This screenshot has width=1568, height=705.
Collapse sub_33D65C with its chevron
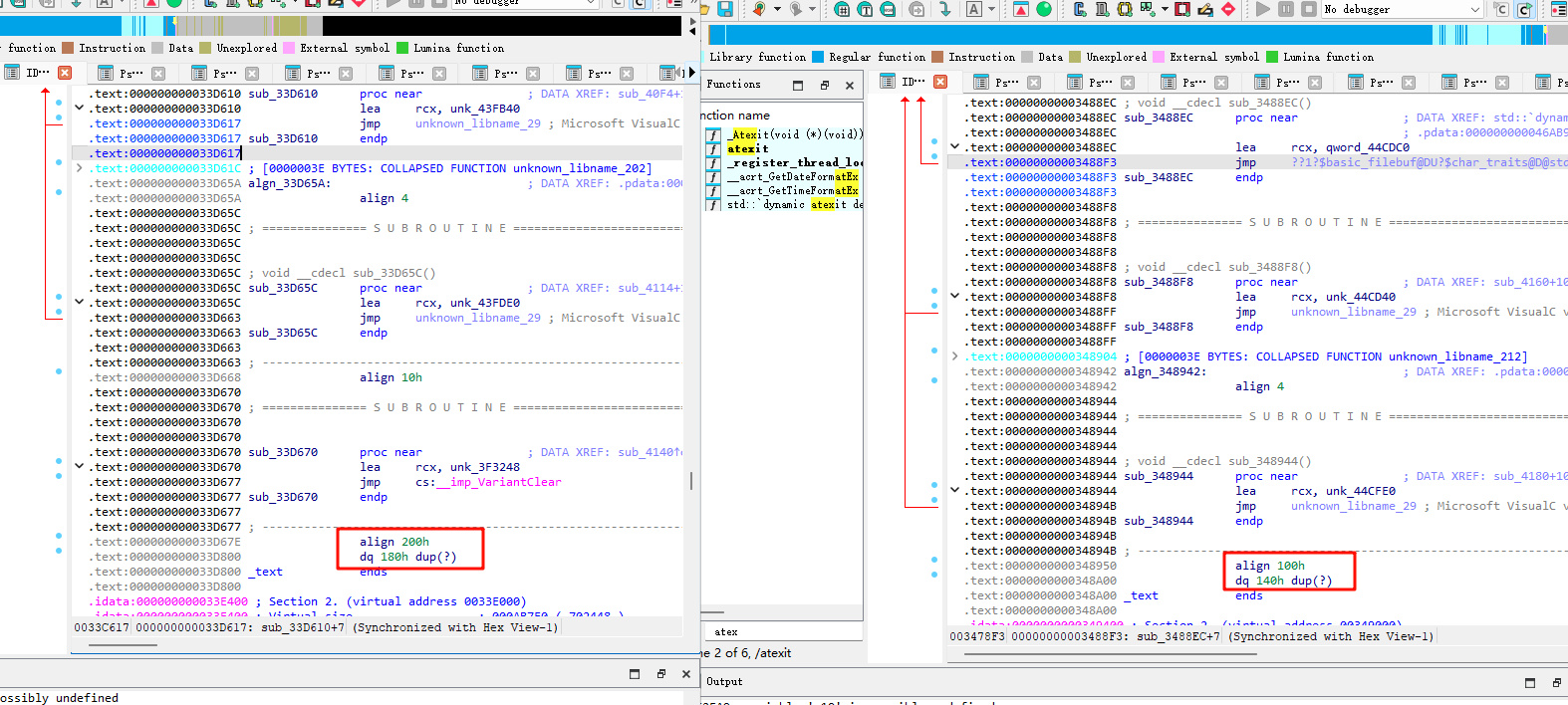[80, 303]
